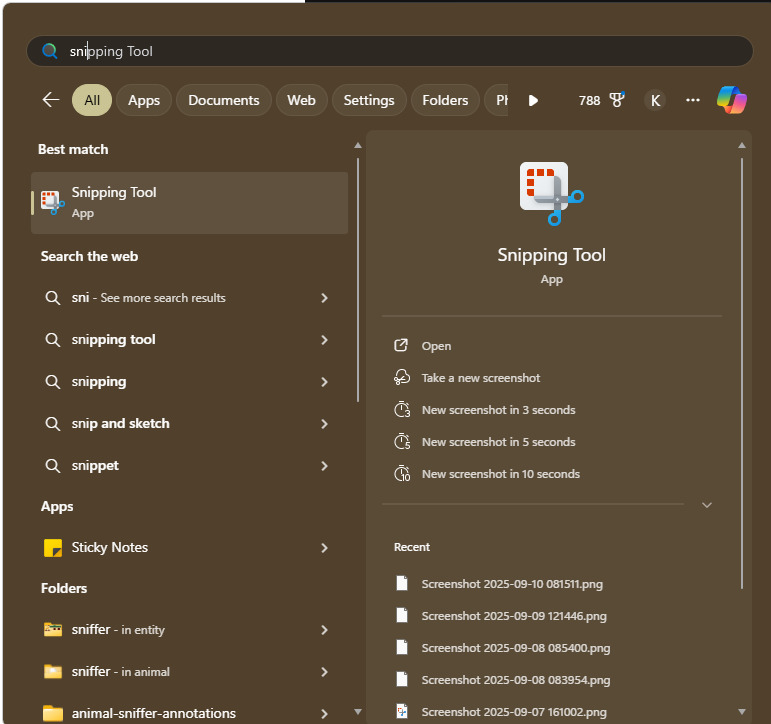Expand the 'snipping' suggestion chevron
The width and height of the screenshot is (771, 724).
tap(324, 382)
